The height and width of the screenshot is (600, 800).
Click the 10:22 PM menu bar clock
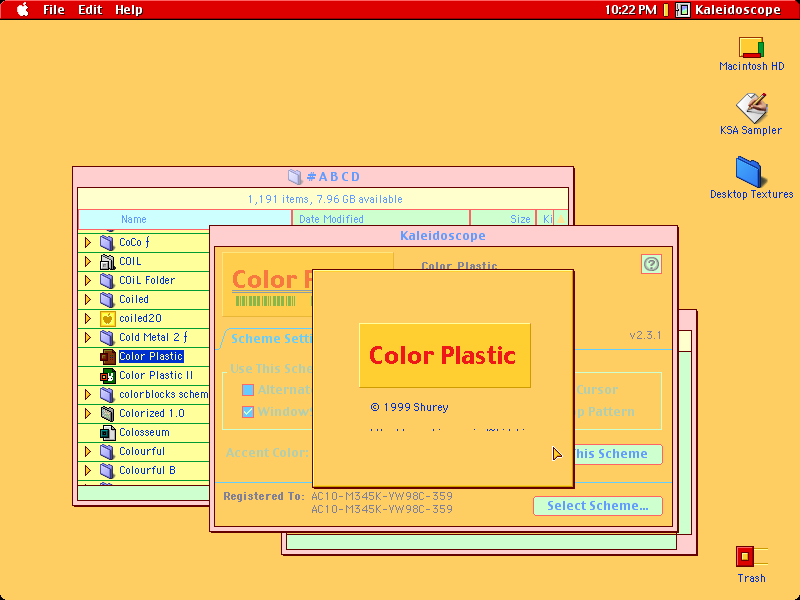tap(631, 10)
